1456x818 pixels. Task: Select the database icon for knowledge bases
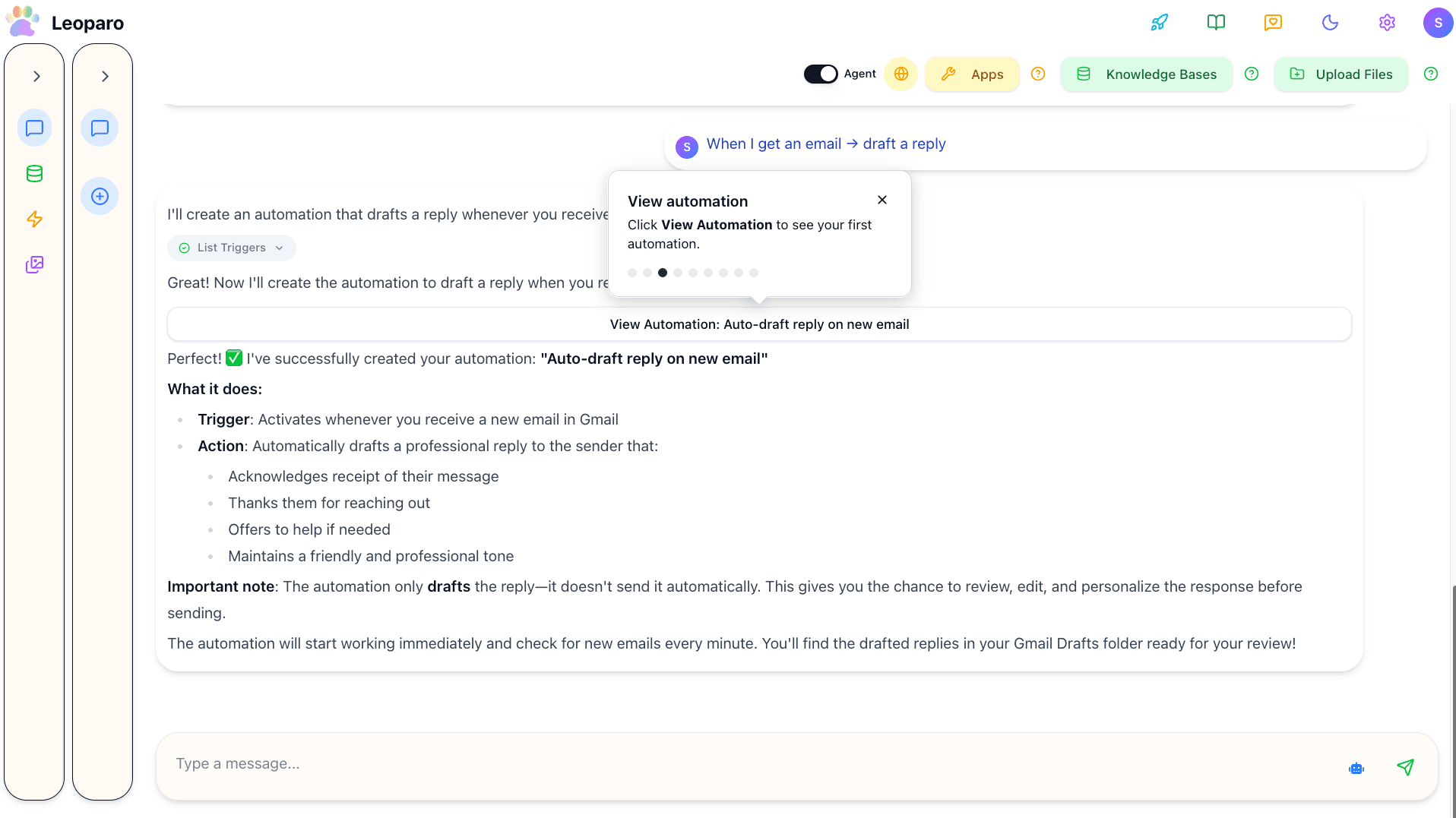(34, 173)
